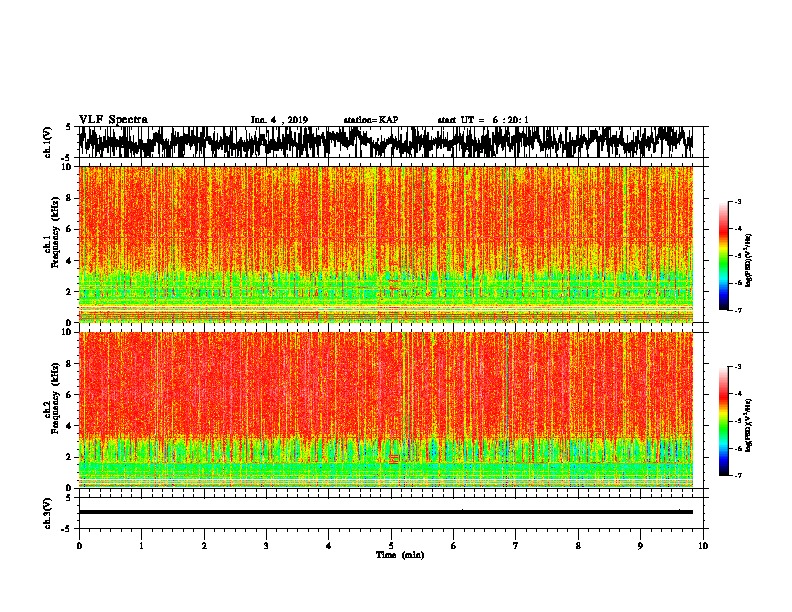Click the time axis tick label "0"
The height and width of the screenshot is (612, 792).
(79, 546)
